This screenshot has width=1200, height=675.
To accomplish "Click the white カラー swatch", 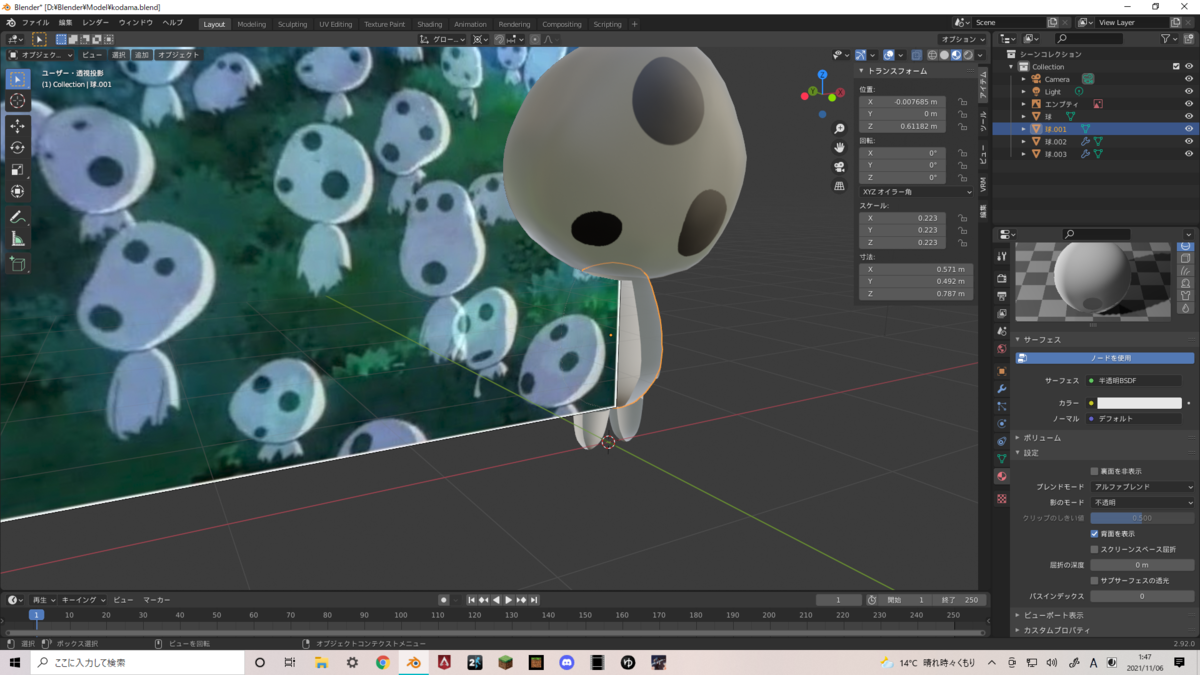I will click(1139, 403).
